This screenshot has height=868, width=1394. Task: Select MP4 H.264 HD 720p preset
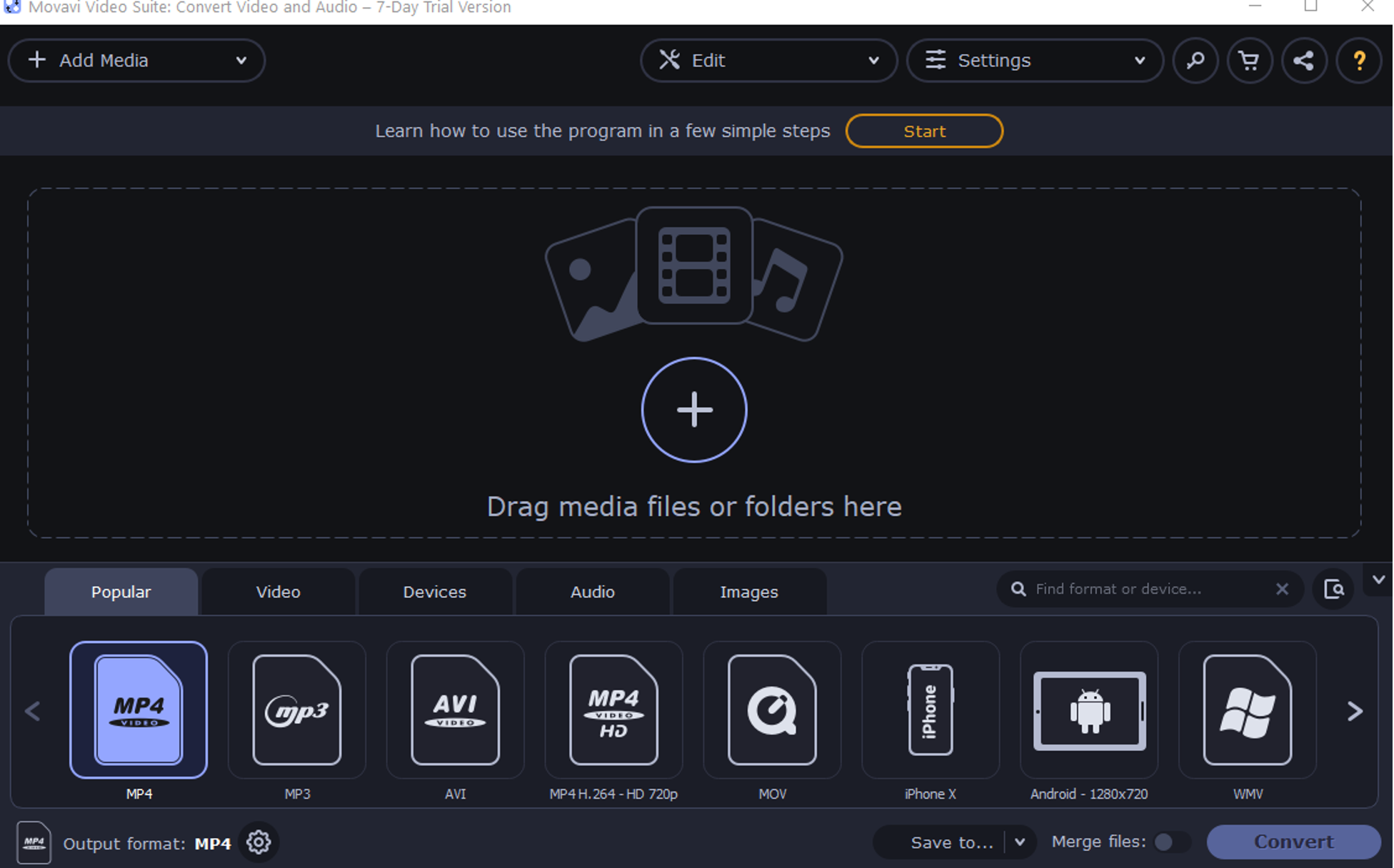tap(613, 710)
